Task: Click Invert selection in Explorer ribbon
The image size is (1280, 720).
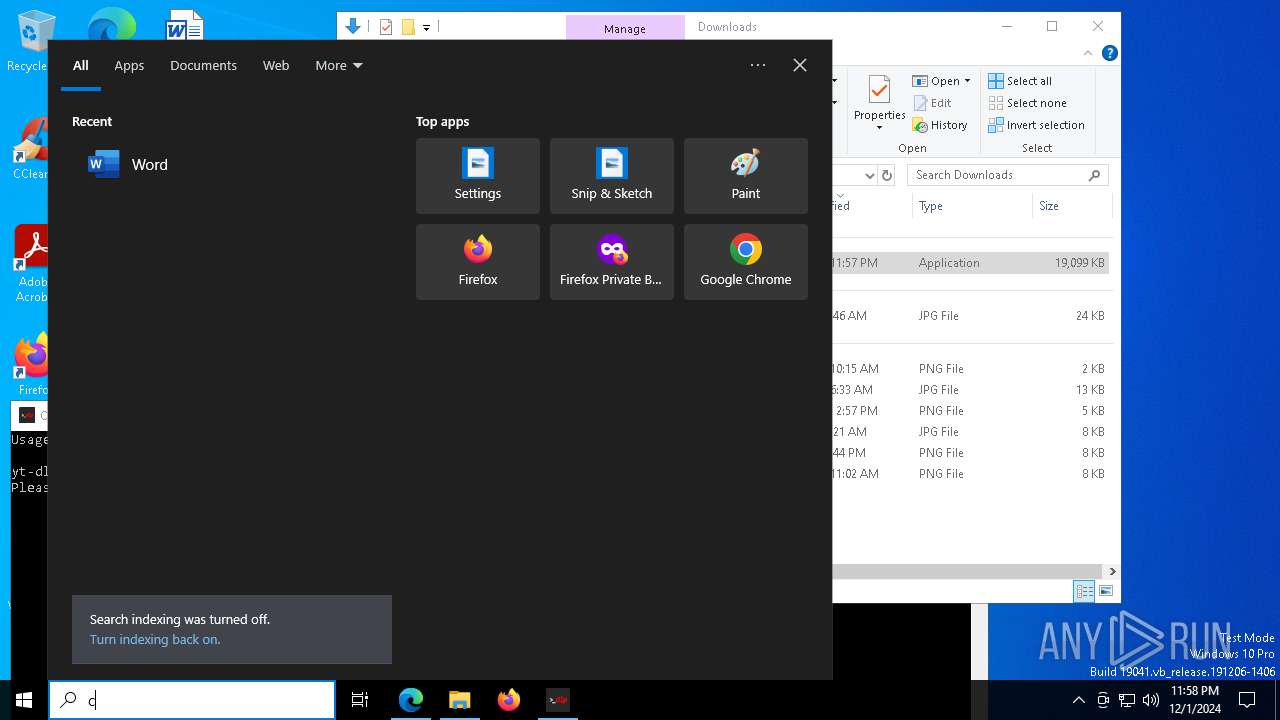Action: 1037,125
